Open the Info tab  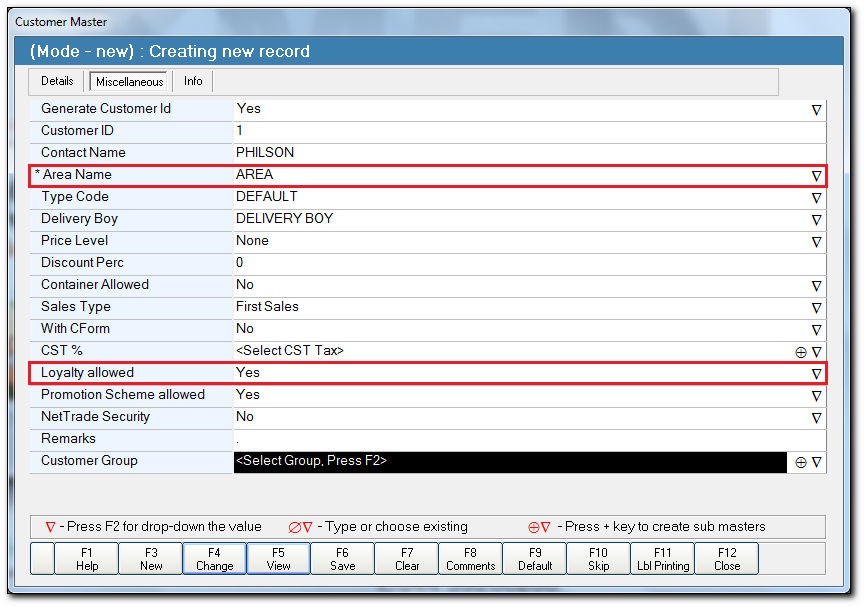pos(193,81)
